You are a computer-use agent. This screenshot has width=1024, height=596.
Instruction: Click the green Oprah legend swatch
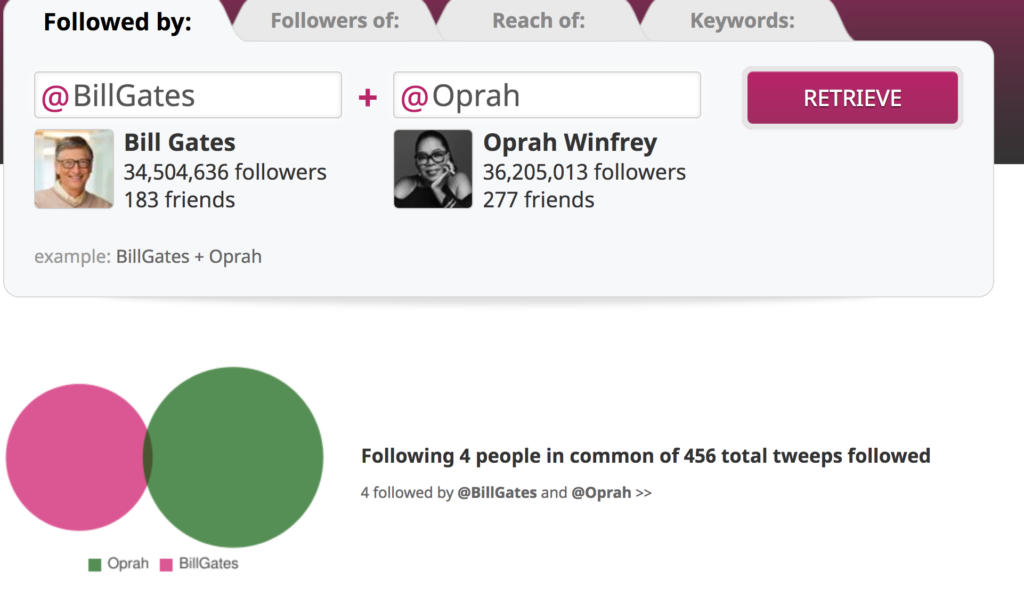tap(95, 565)
